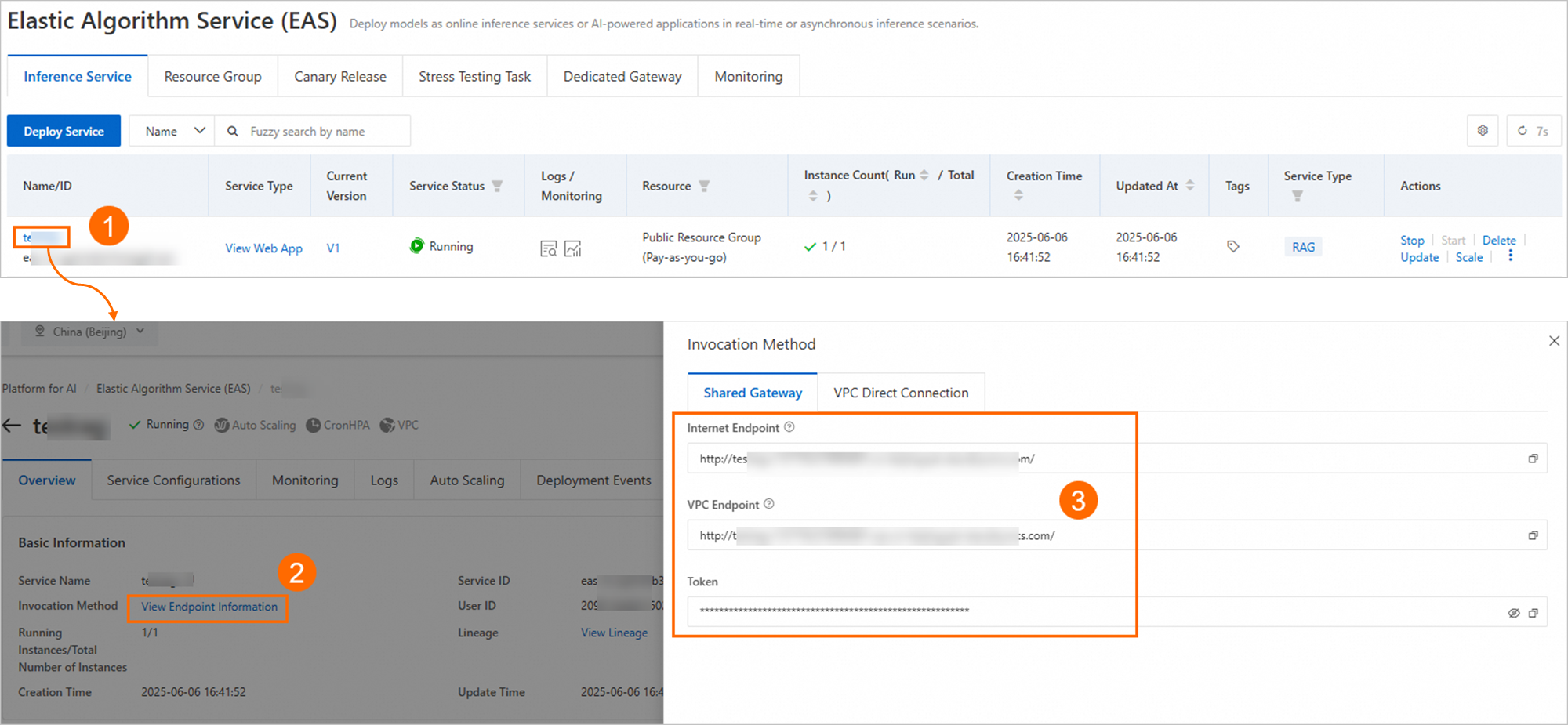
Task: Click the RAG service type tag
Action: coord(1303,247)
